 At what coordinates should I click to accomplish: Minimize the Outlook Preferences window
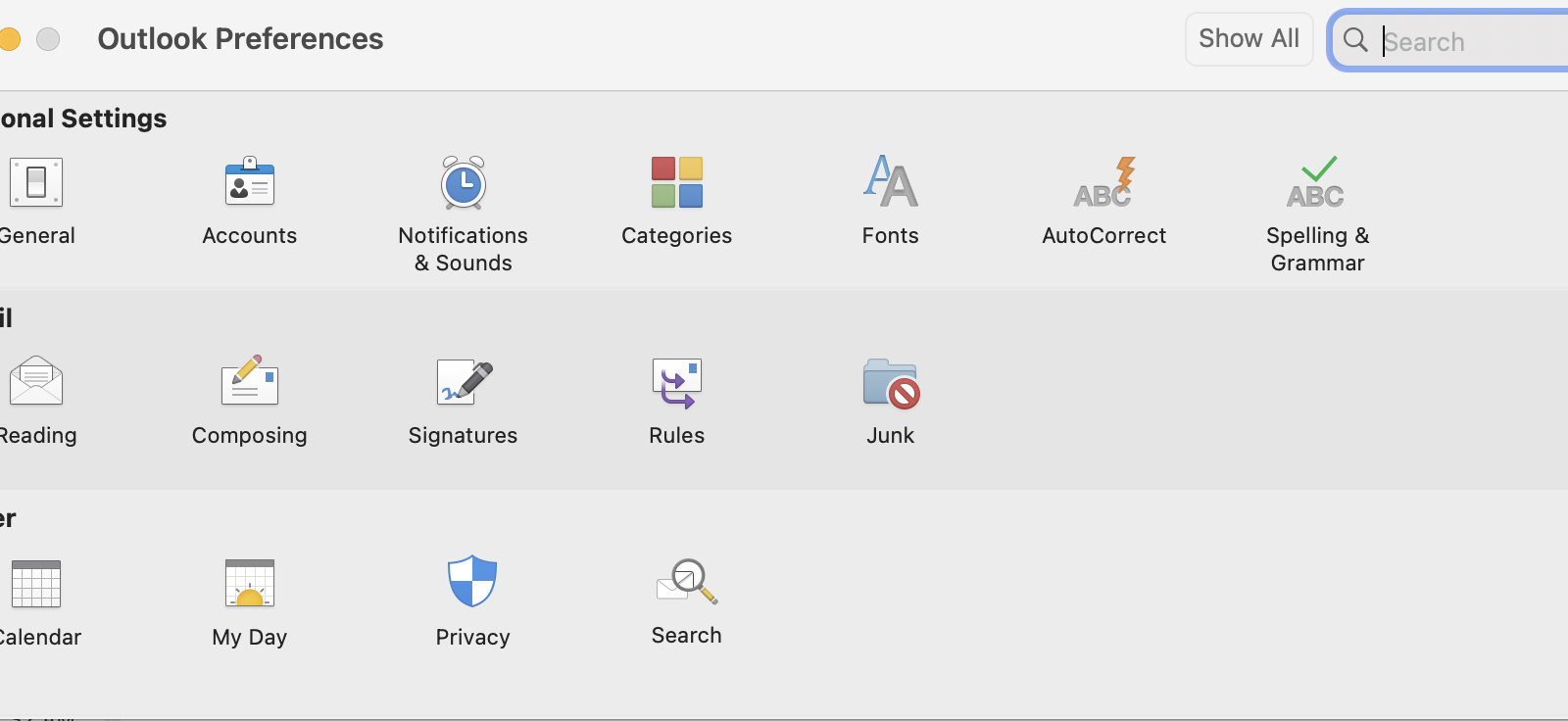pyautogui.click(x=9, y=39)
